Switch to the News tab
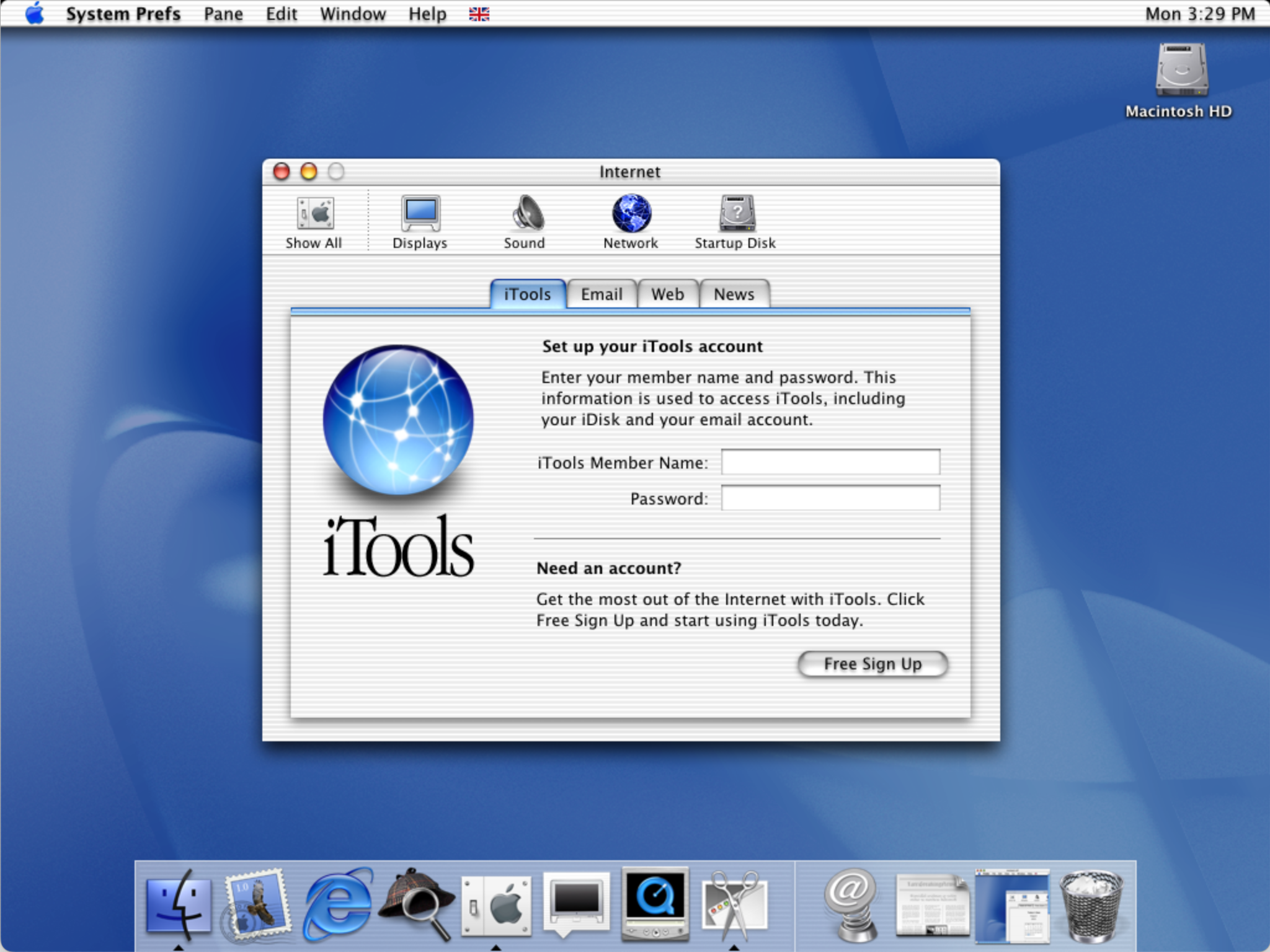 click(x=734, y=294)
